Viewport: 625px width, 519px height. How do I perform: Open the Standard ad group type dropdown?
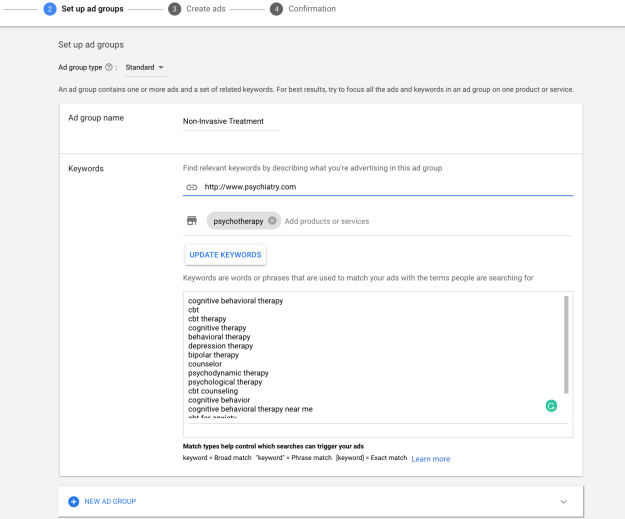click(145, 67)
